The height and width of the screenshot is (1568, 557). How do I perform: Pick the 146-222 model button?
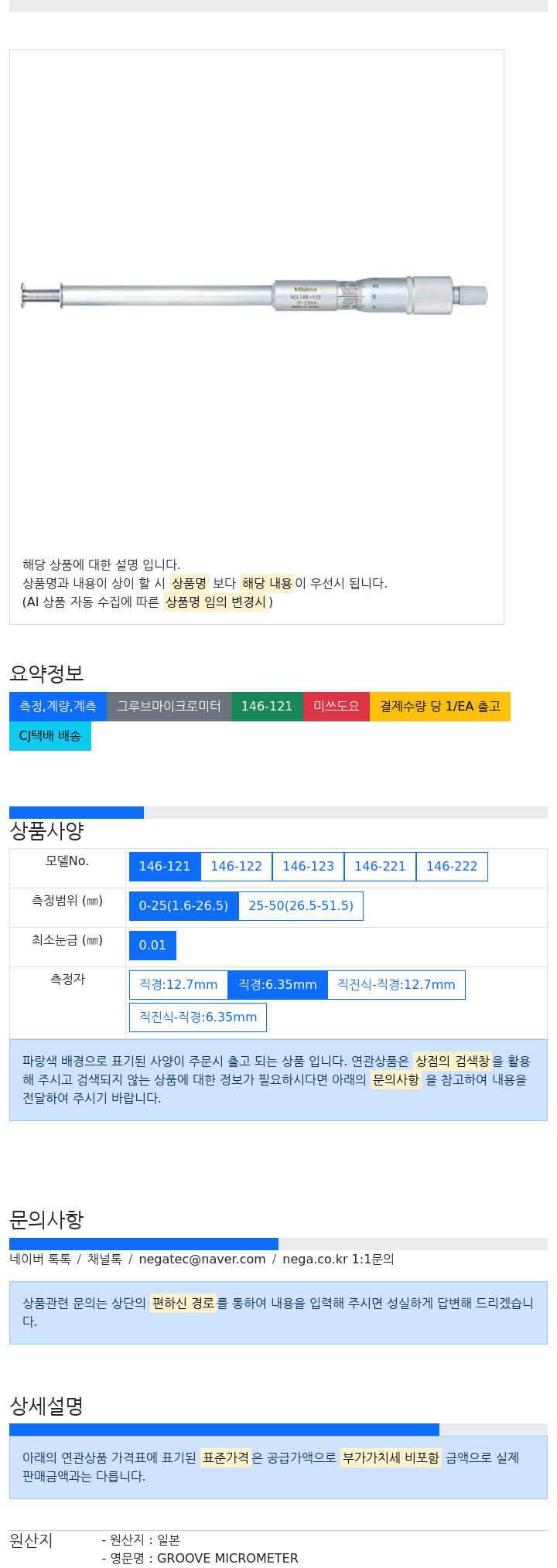click(452, 867)
